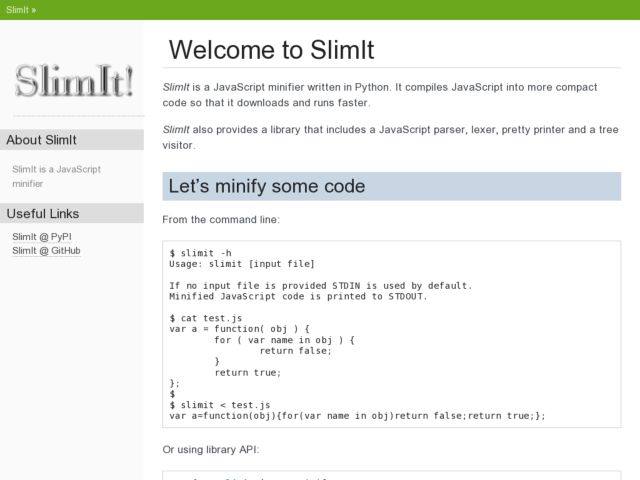Click the italic SlimIt word starting the first paragraph
Screen dimensions: 640x480
(176, 88)
